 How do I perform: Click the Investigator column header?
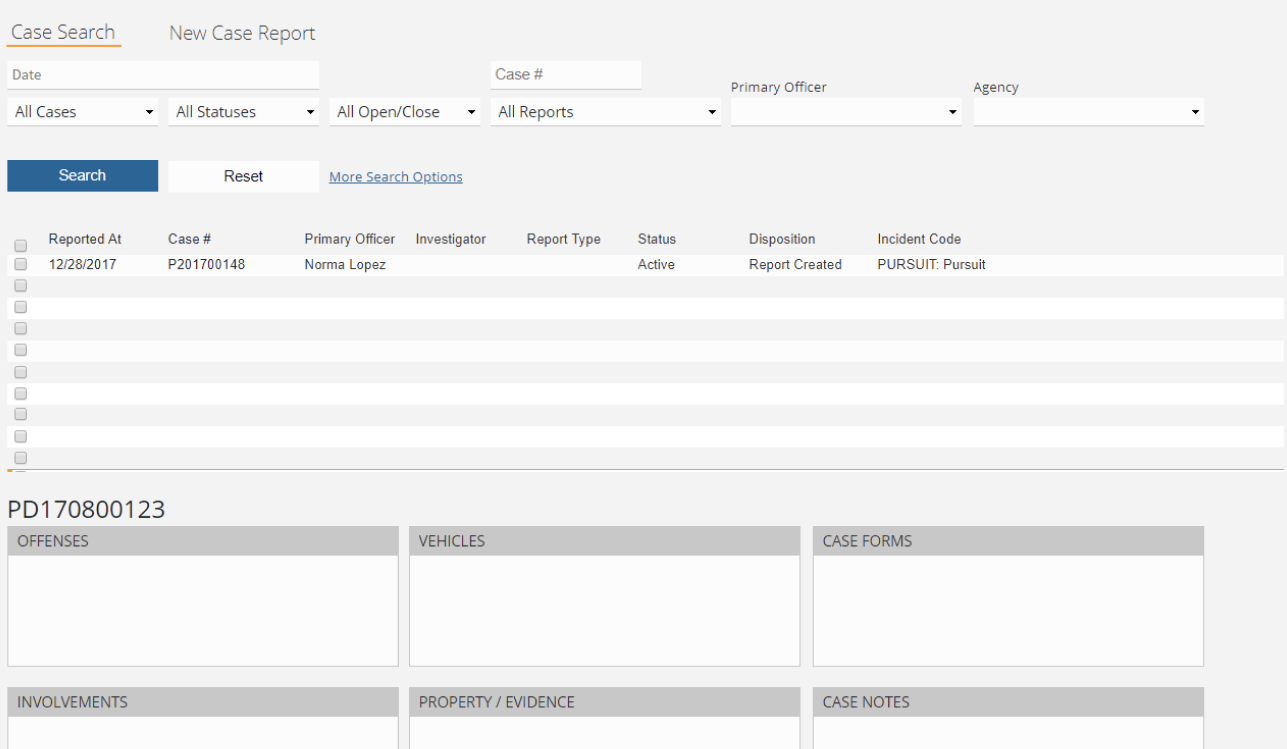click(451, 239)
